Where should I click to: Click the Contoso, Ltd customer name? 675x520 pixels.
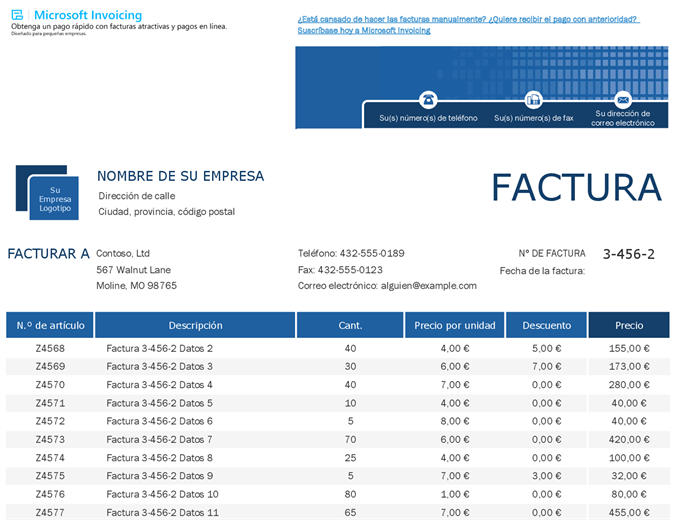tap(123, 253)
